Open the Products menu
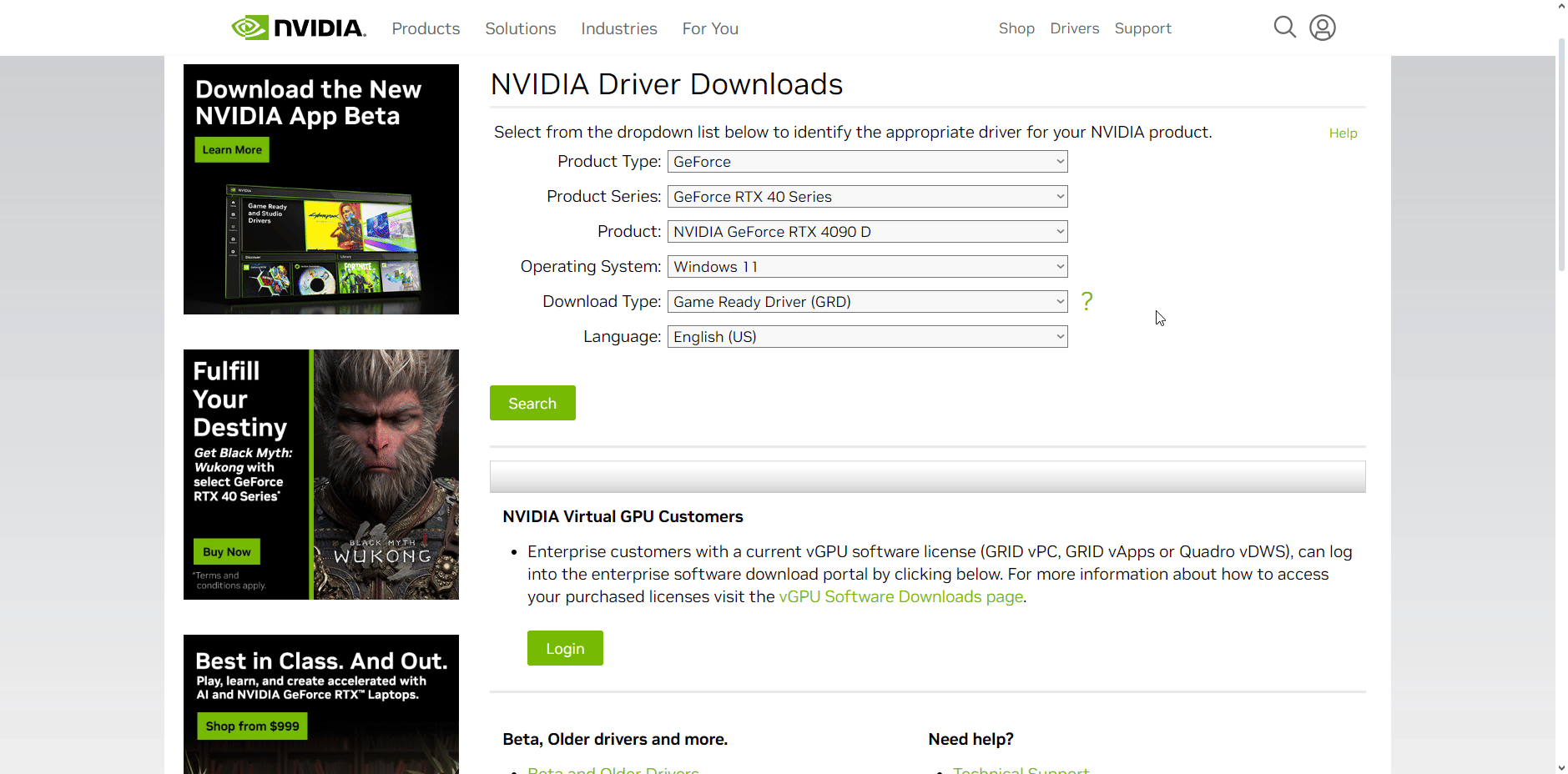The height and width of the screenshot is (774, 1568). tap(426, 28)
